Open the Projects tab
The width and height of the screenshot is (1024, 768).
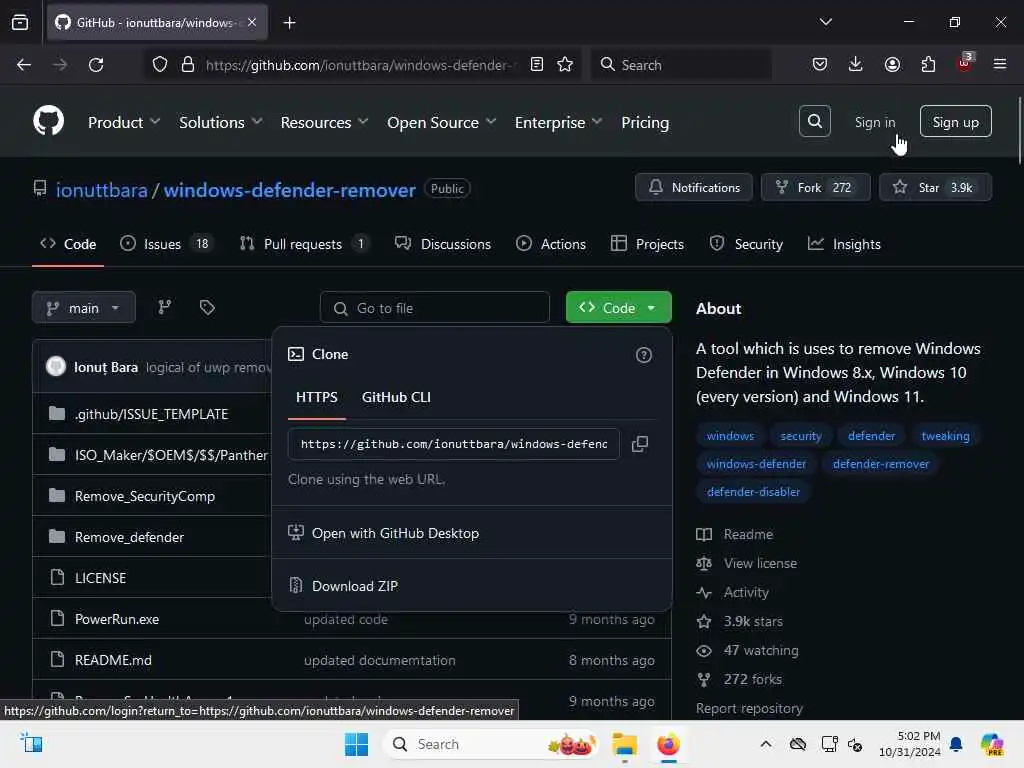click(647, 244)
